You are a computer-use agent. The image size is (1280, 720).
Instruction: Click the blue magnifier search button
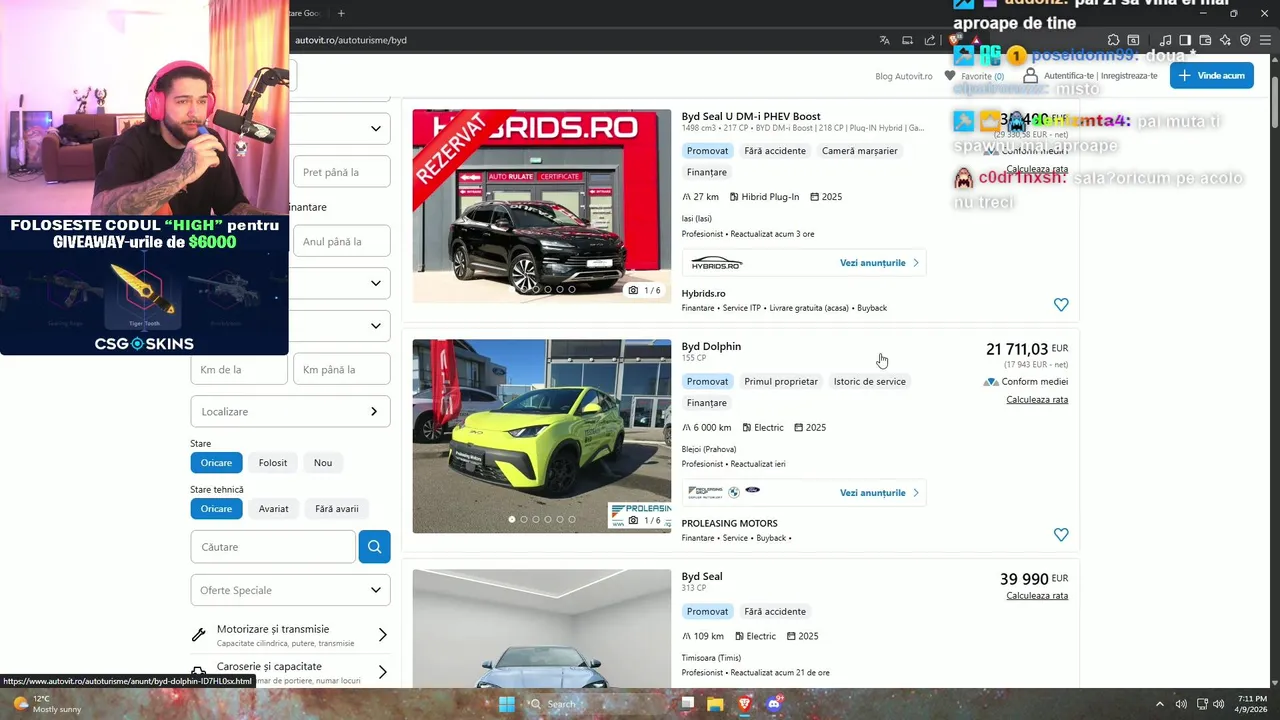(374, 547)
